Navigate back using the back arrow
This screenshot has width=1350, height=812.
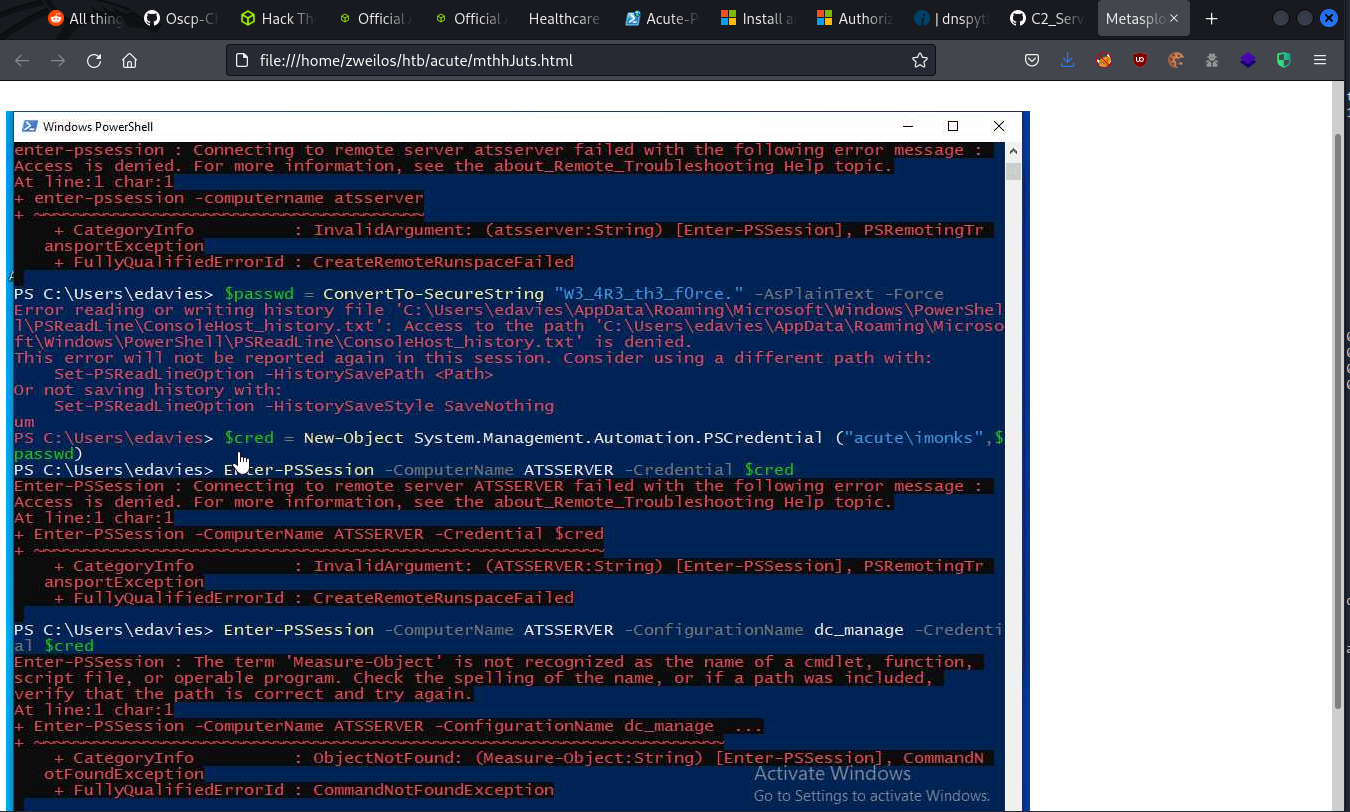[x=21, y=60]
